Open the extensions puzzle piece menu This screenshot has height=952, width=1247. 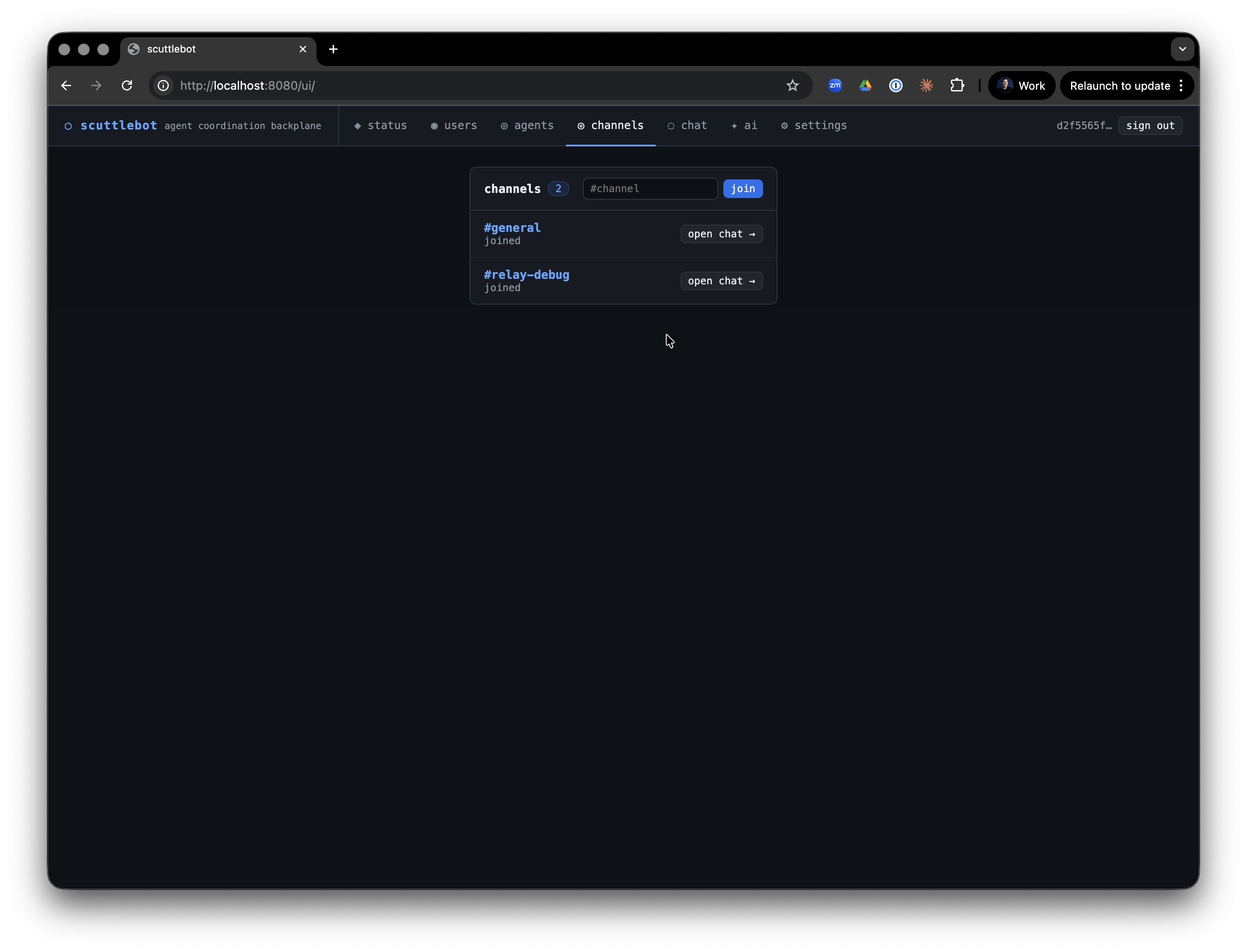click(x=958, y=85)
